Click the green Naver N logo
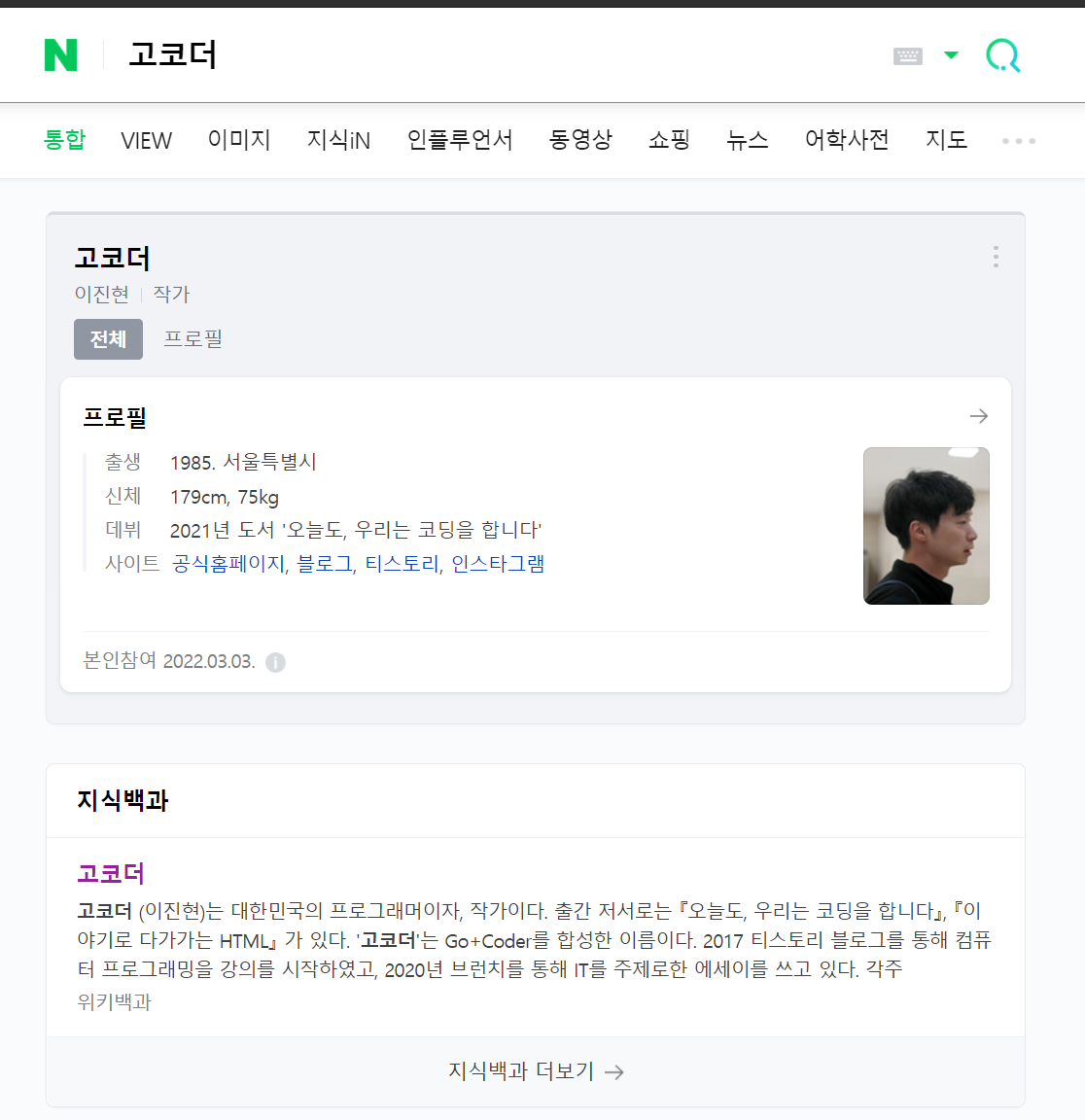The height and width of the screenshot is (1120, 1085). pyautogui.click(x=60, y=55)
